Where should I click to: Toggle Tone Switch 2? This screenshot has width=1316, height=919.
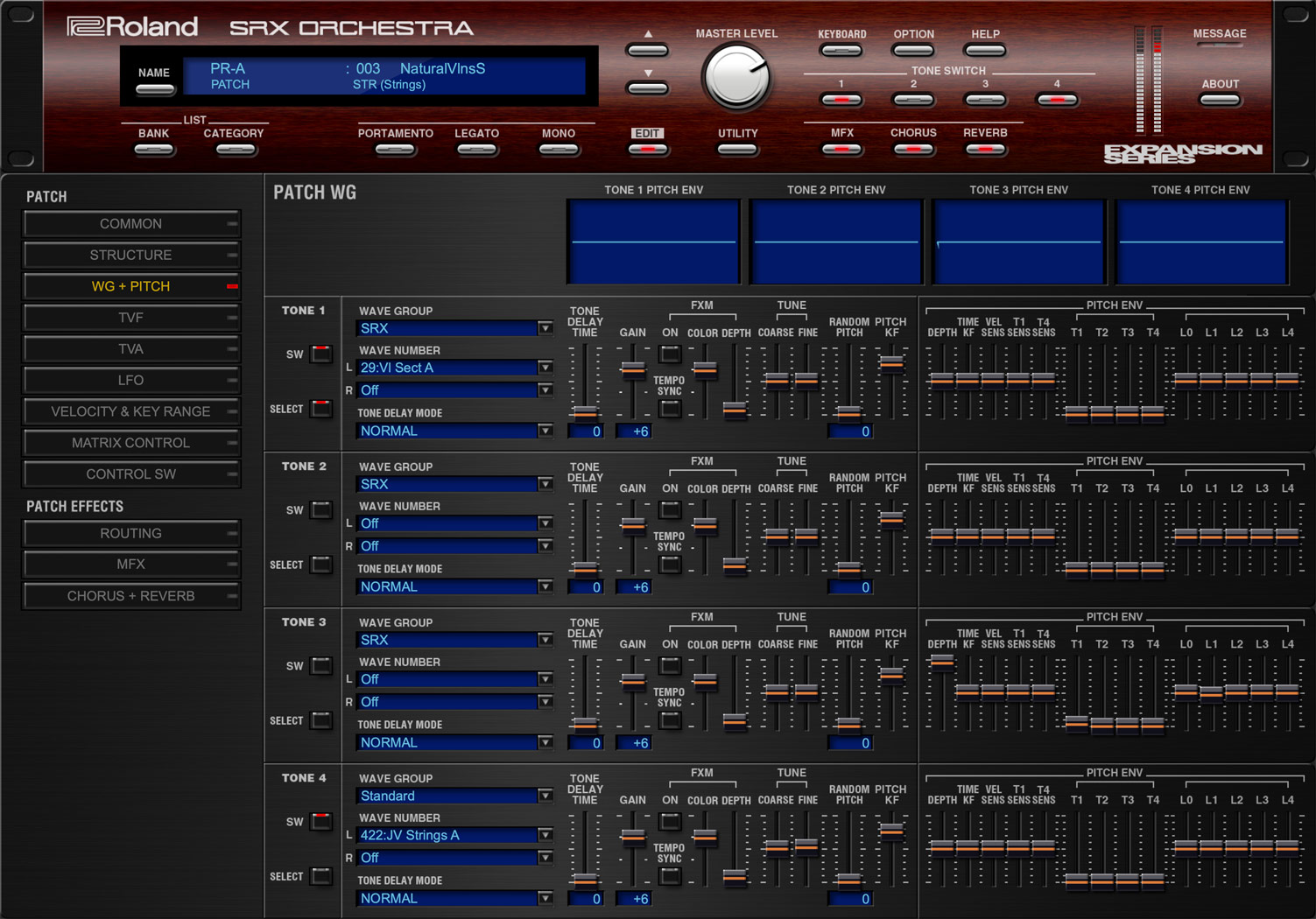point(913,100)
